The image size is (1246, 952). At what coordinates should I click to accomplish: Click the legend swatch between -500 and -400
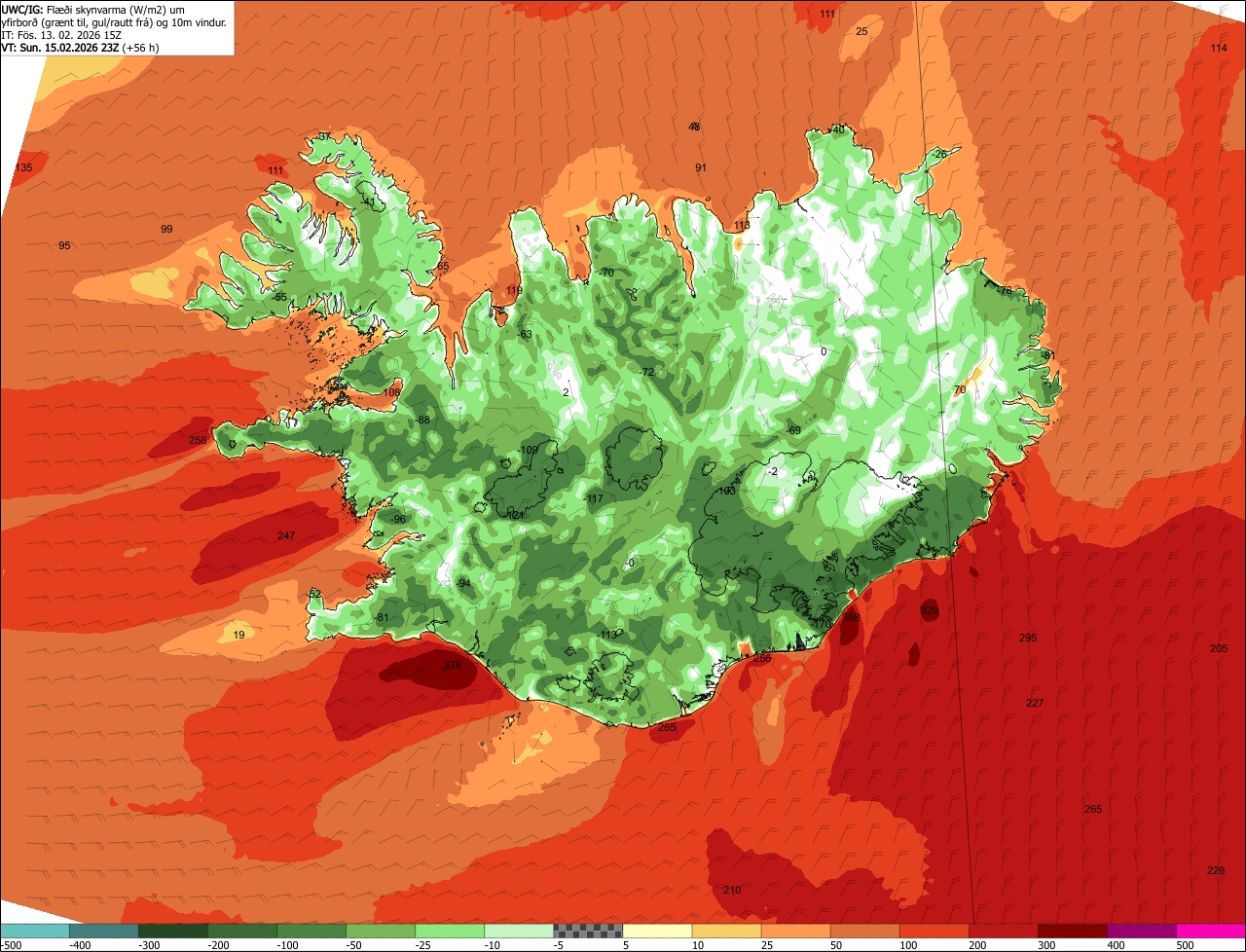tap(34, 931)
